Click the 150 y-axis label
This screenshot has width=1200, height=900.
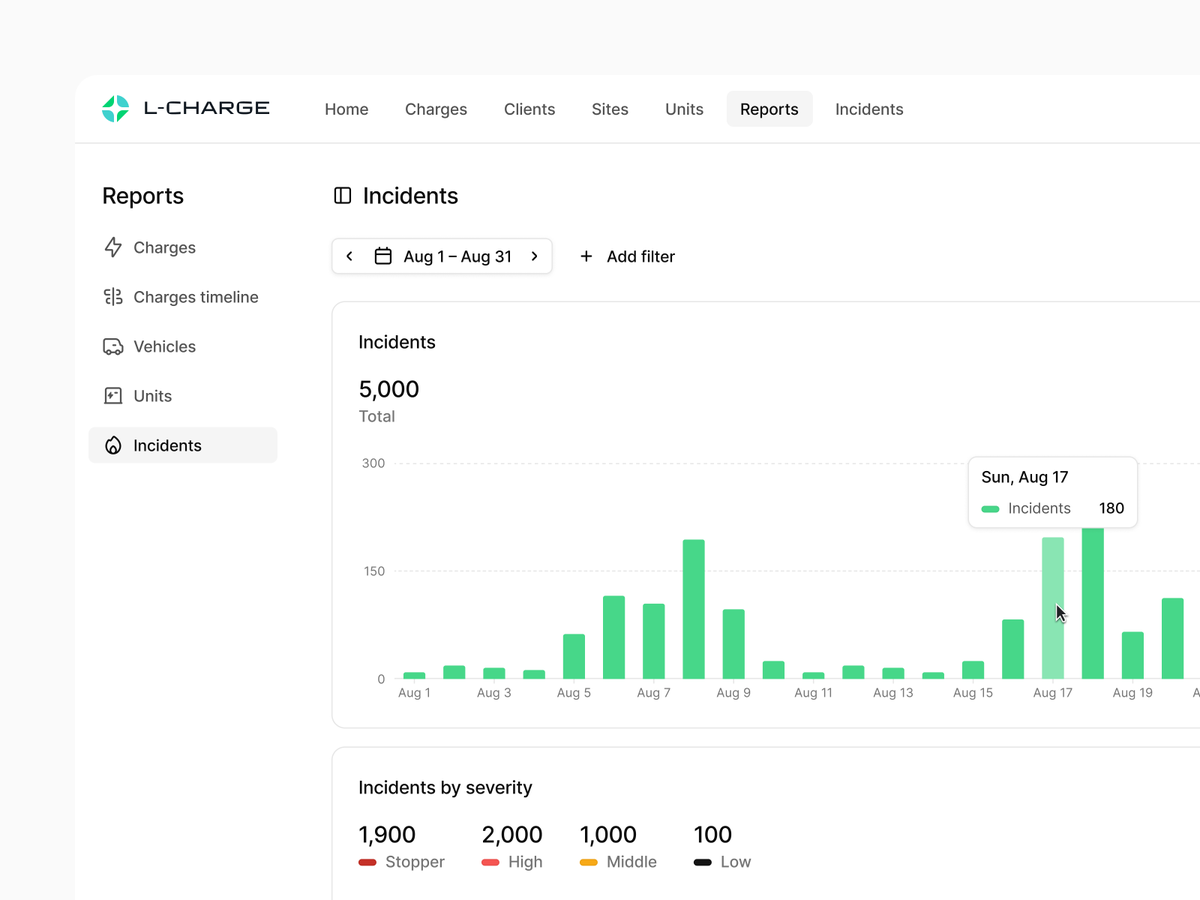[x=373, y=572]
